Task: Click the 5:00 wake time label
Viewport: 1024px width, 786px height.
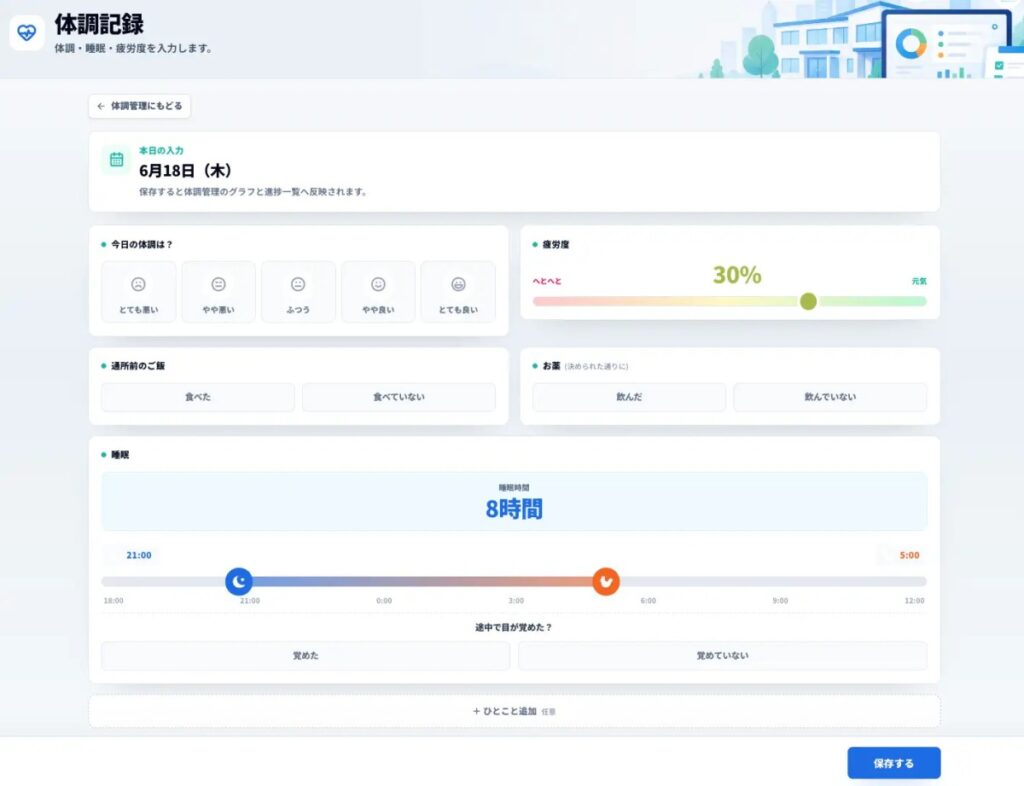Action: click(x=909, y=555)
